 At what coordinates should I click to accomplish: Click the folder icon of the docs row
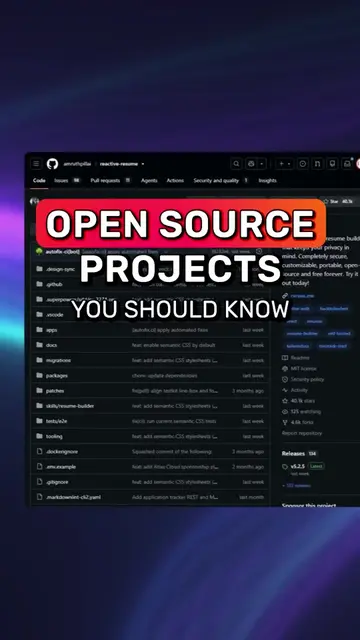click(x=39, y=345)
